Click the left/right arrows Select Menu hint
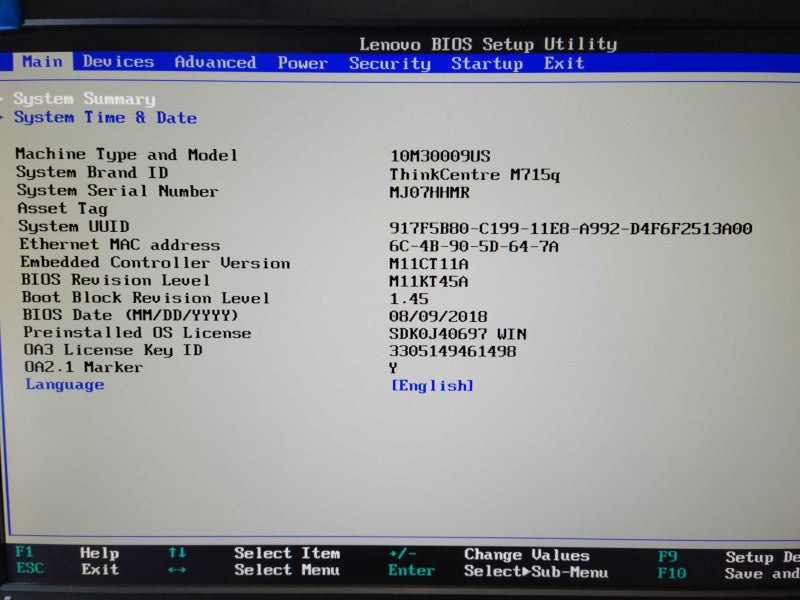The height and width of the screenshot is (600, 800). click(x=254, y=569)
